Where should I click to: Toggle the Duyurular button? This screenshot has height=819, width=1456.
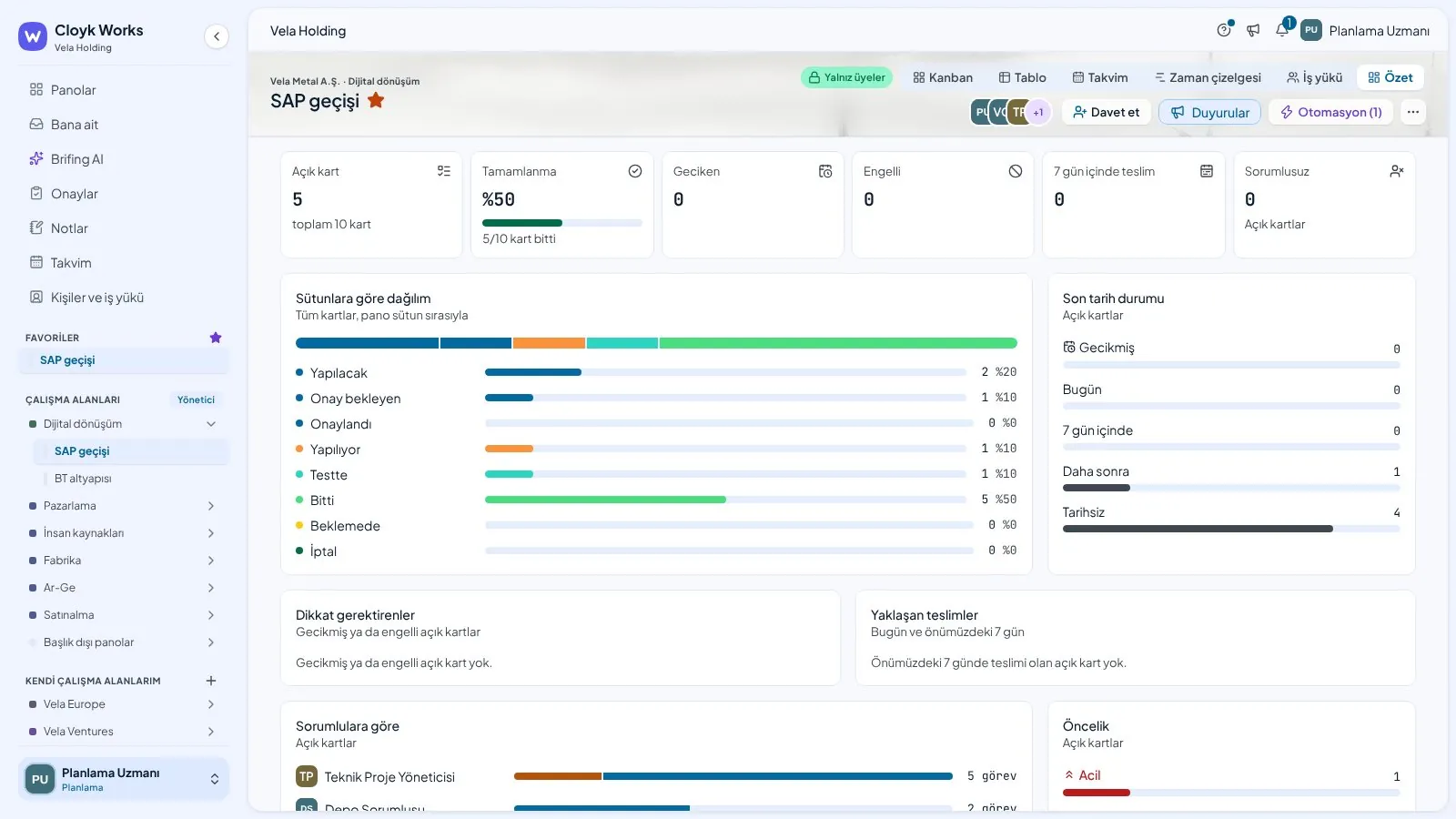[1209, 112]
